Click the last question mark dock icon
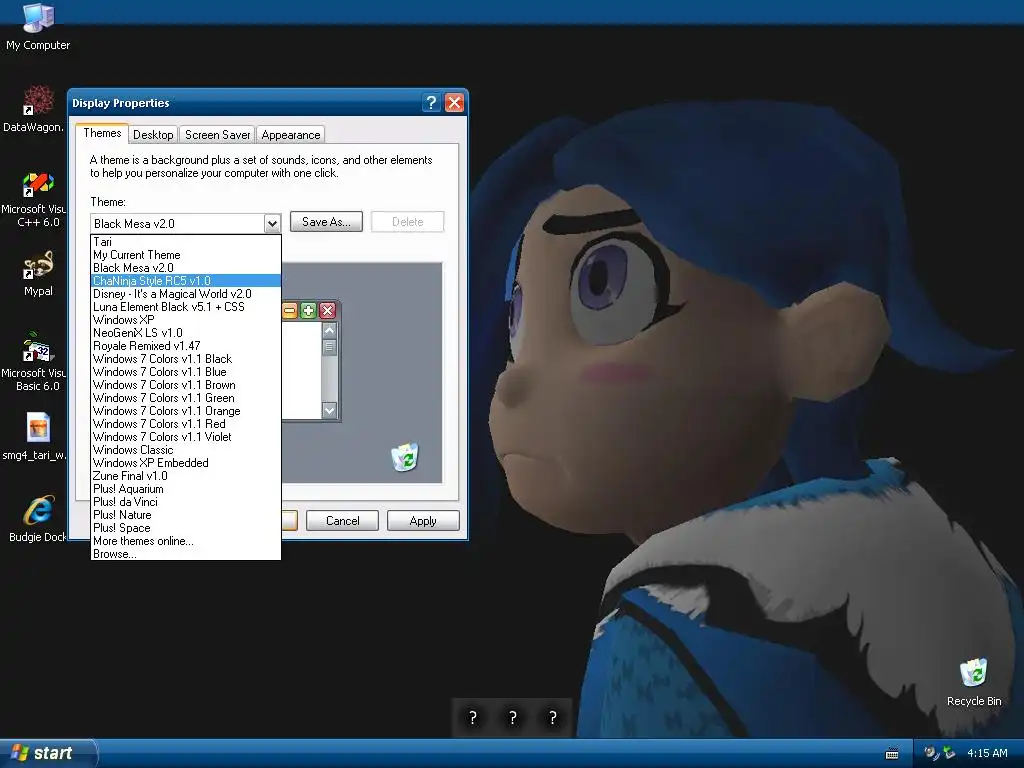The image size is (1024, 768). pyautogui.click(x=552, y=718)
